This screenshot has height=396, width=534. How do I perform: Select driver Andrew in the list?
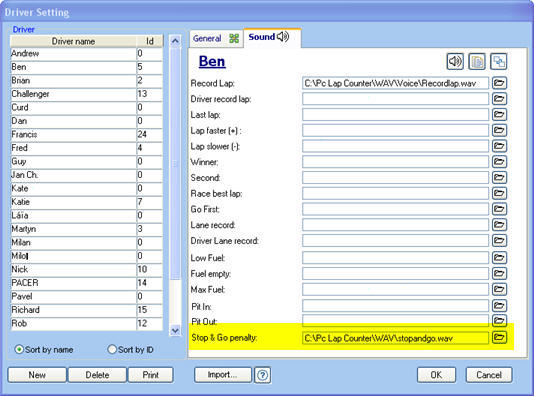[73, 54]
